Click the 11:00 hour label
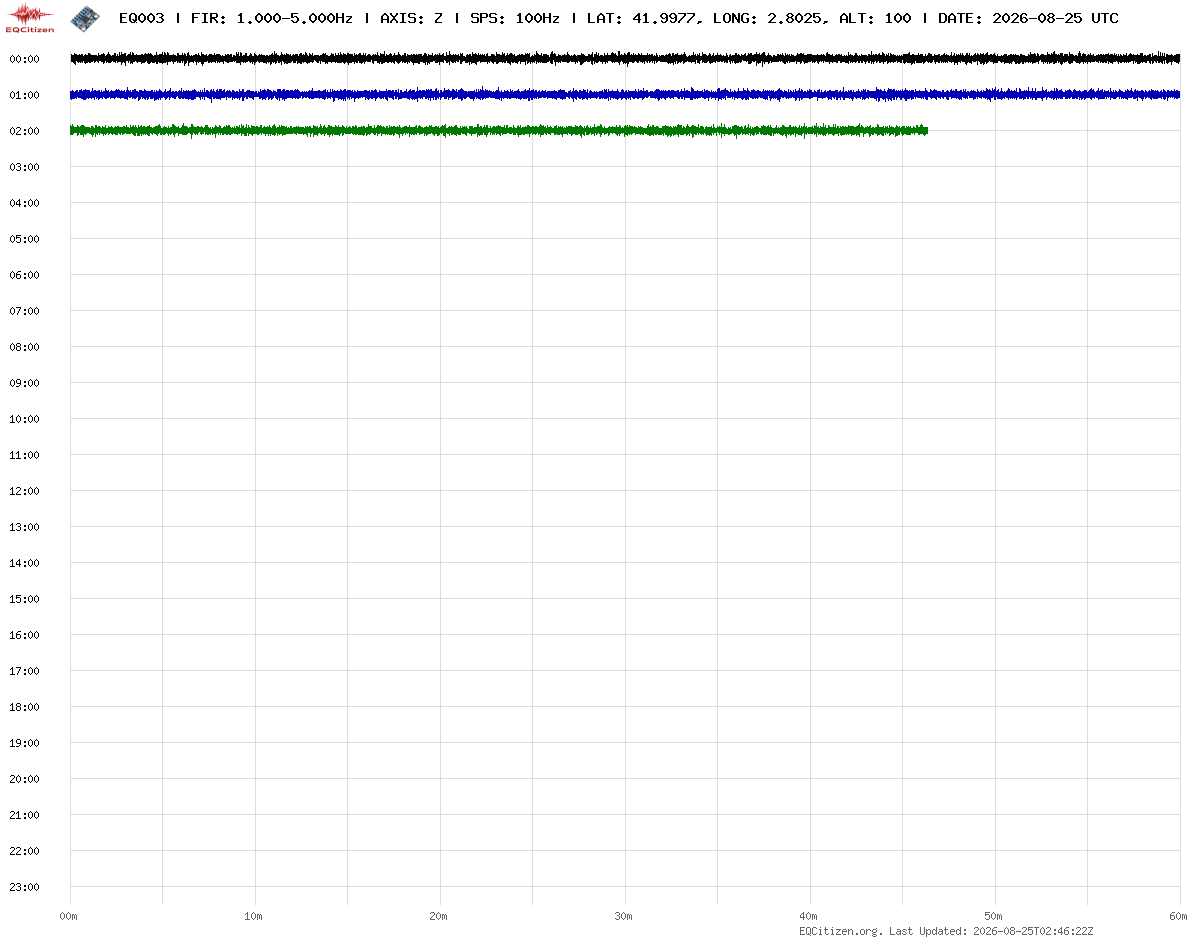 (x=24, y=455)
